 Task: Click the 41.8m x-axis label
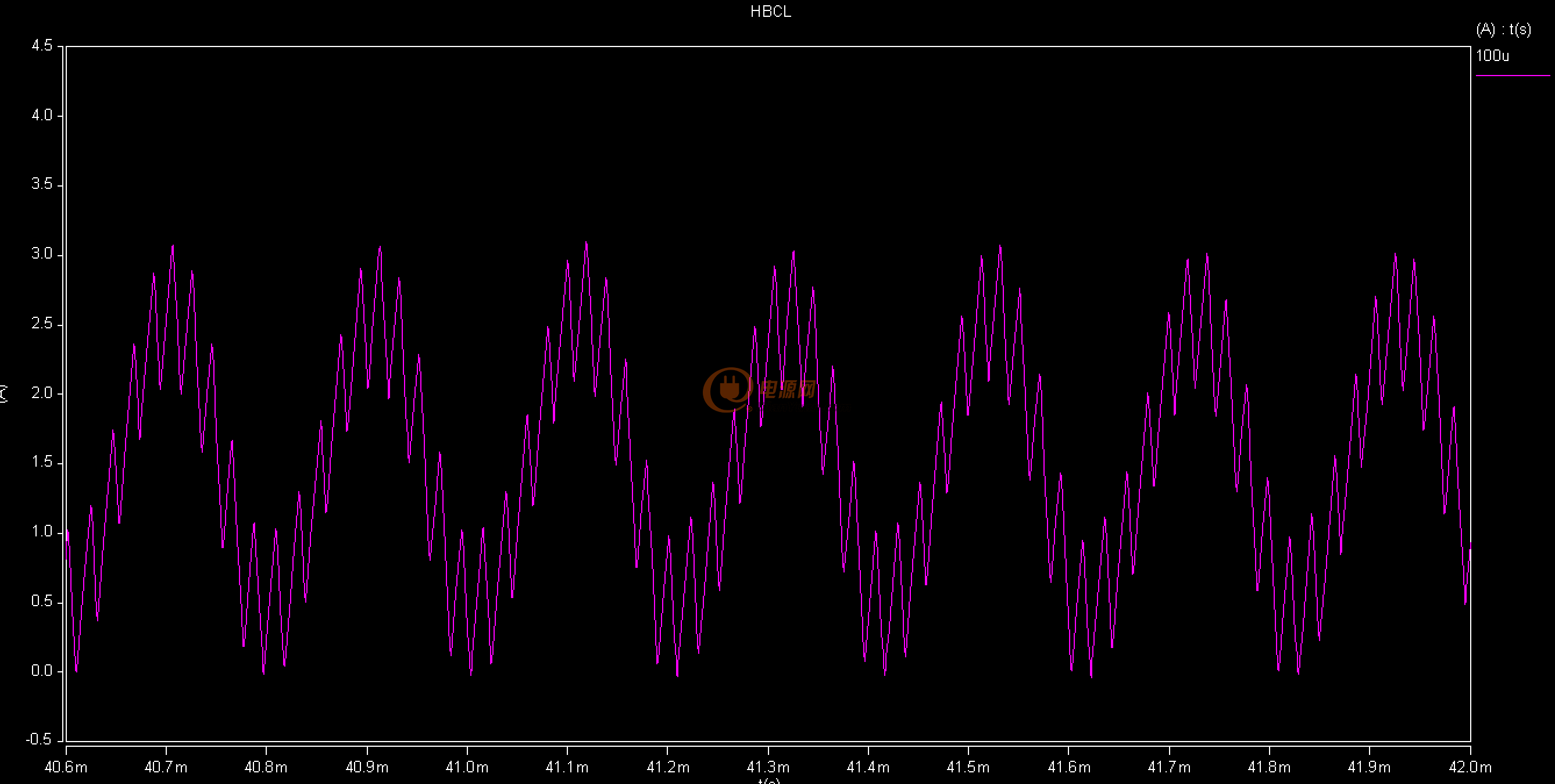(1270, 767)
